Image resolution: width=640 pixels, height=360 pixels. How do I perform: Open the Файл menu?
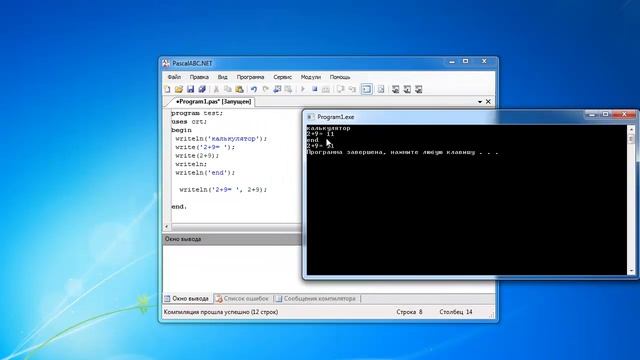coord(174,77)
